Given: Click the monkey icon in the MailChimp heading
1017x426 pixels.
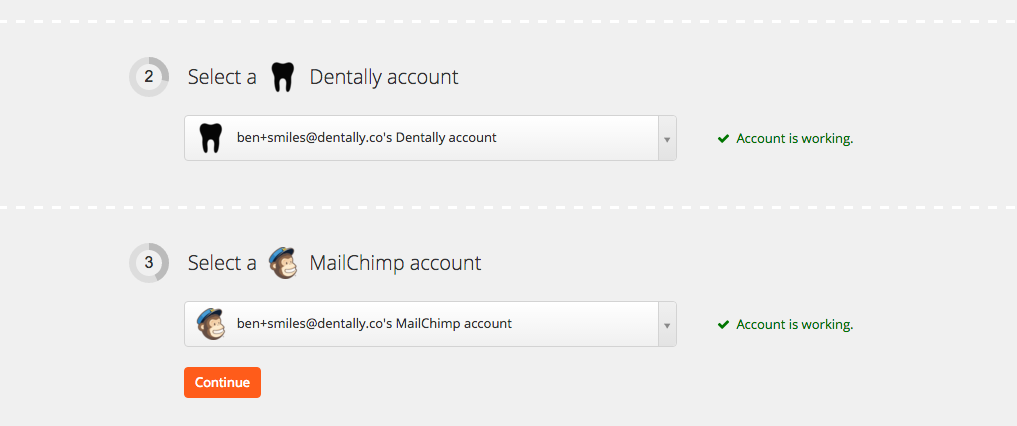Looking at the screenshot, I should pyautogui.click(x=283, y=263).
